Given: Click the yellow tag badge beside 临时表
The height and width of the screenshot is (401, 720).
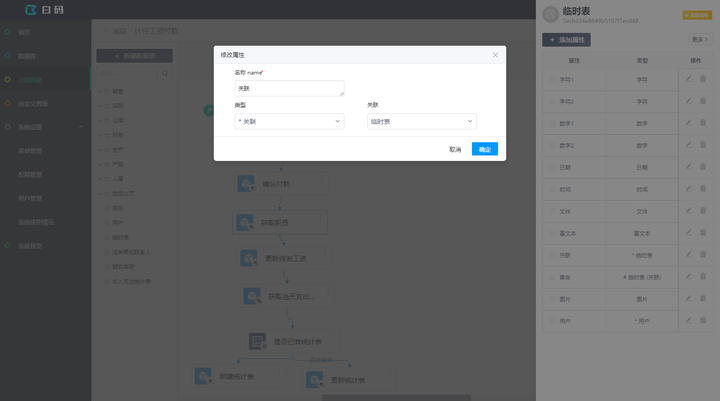Looking at the screenshot, I should point(697,15).
